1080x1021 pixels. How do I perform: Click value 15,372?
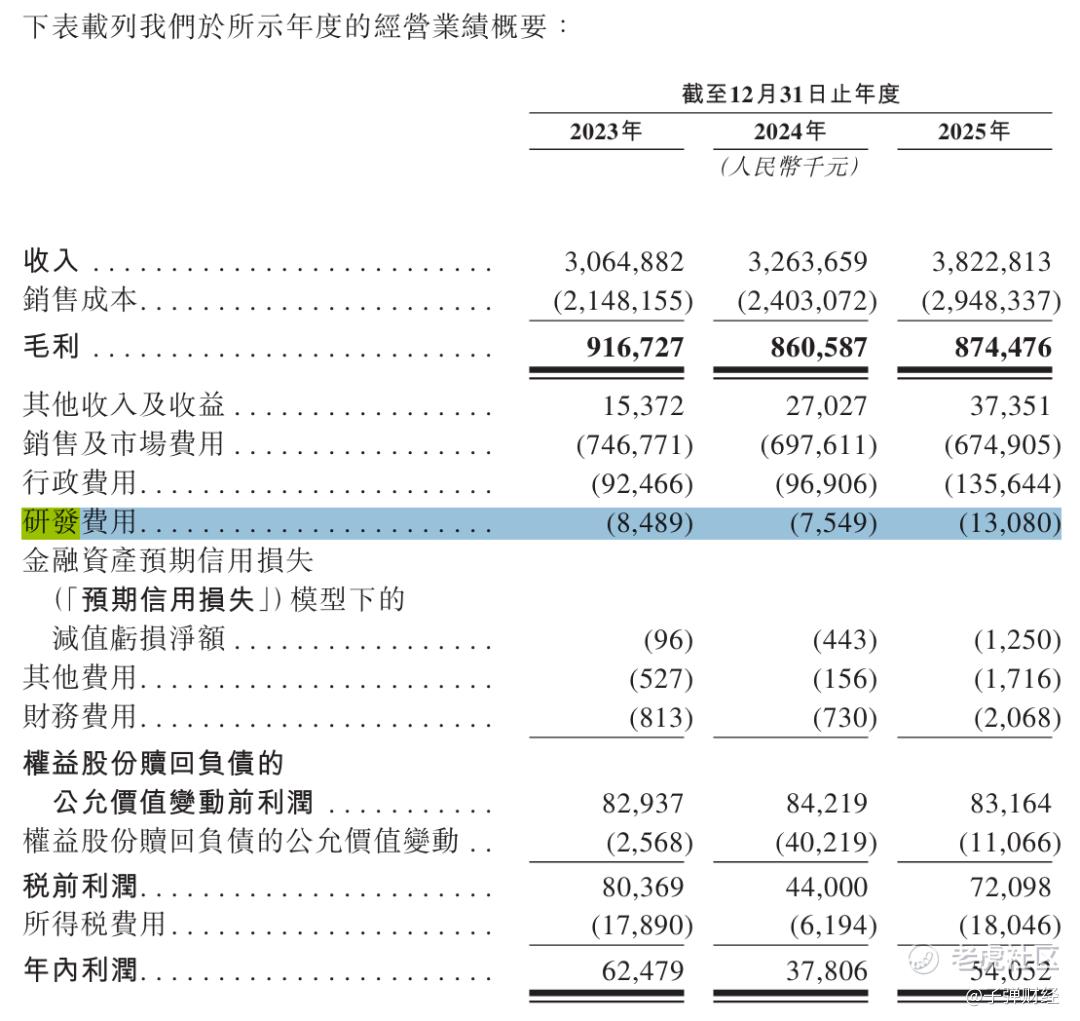click(643, 406)
